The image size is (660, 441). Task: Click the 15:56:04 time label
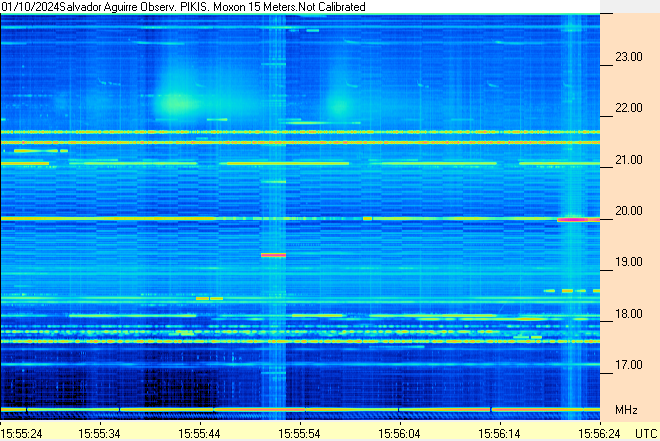click(x=399, y=433)
